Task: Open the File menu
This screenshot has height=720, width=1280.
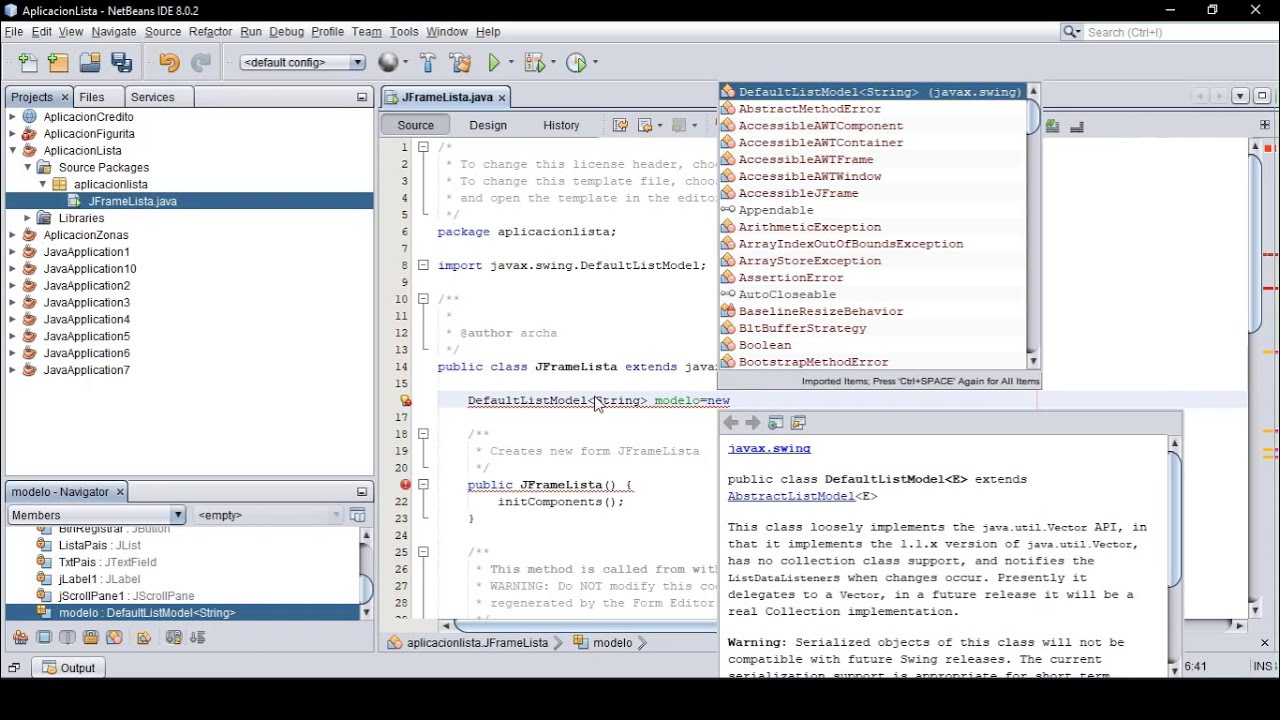Action: click(x=14, y=32)
